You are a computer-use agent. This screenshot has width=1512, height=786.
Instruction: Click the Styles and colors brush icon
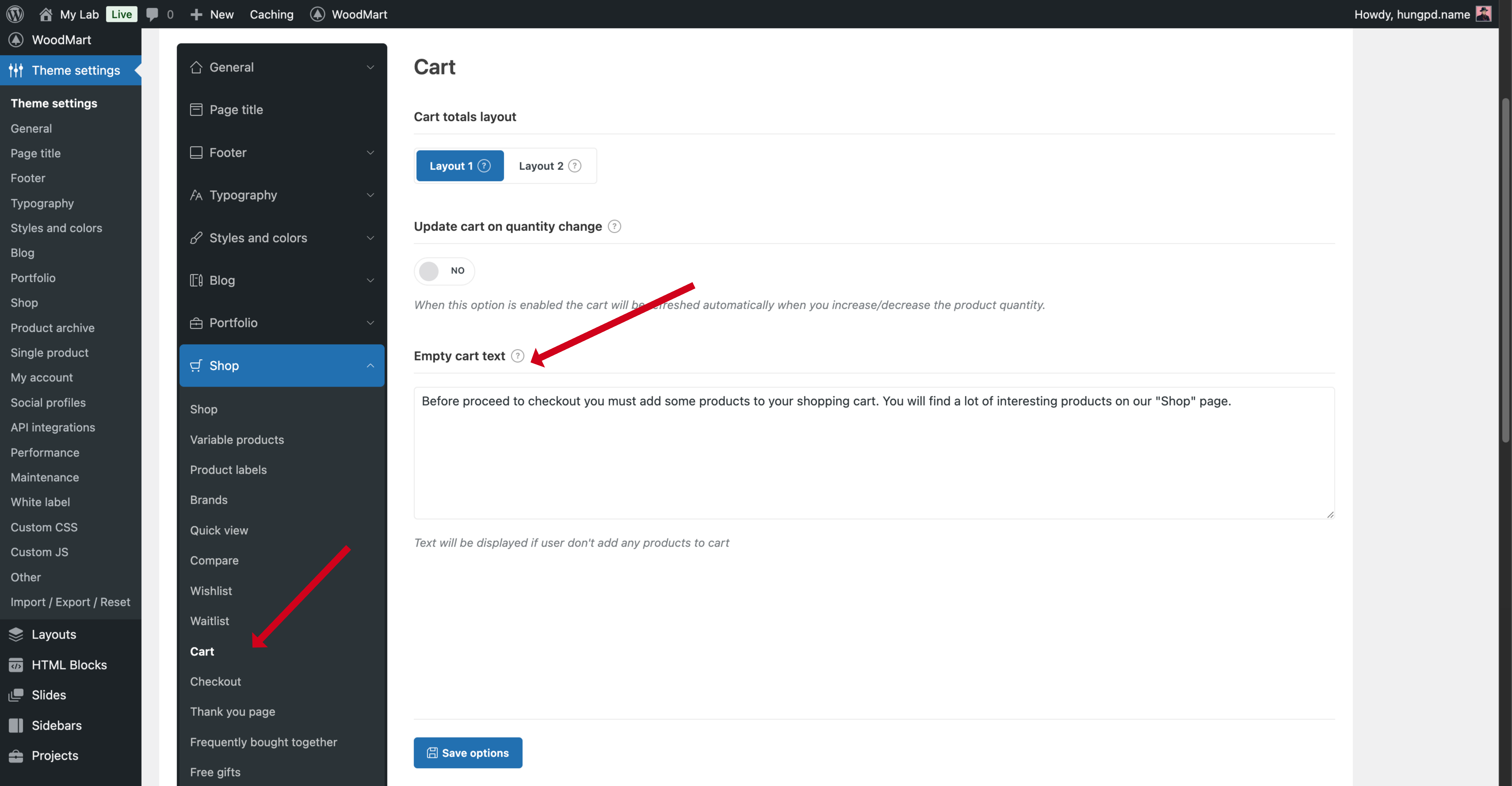(196, 238)
